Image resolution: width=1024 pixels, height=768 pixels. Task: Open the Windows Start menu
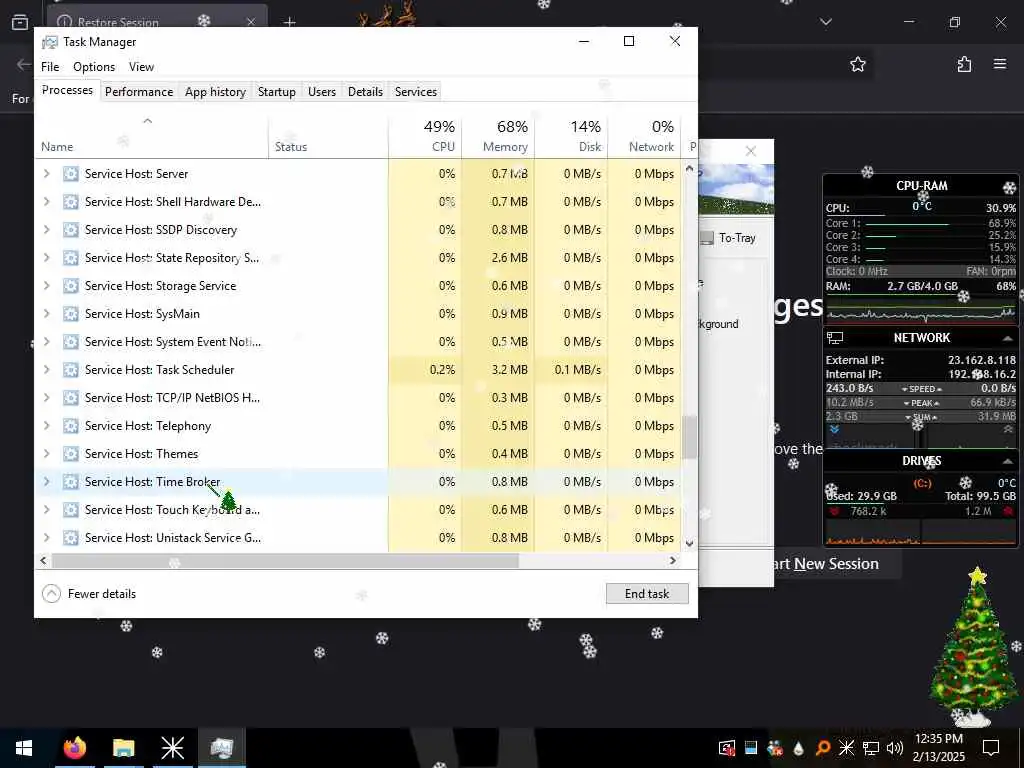24,748
